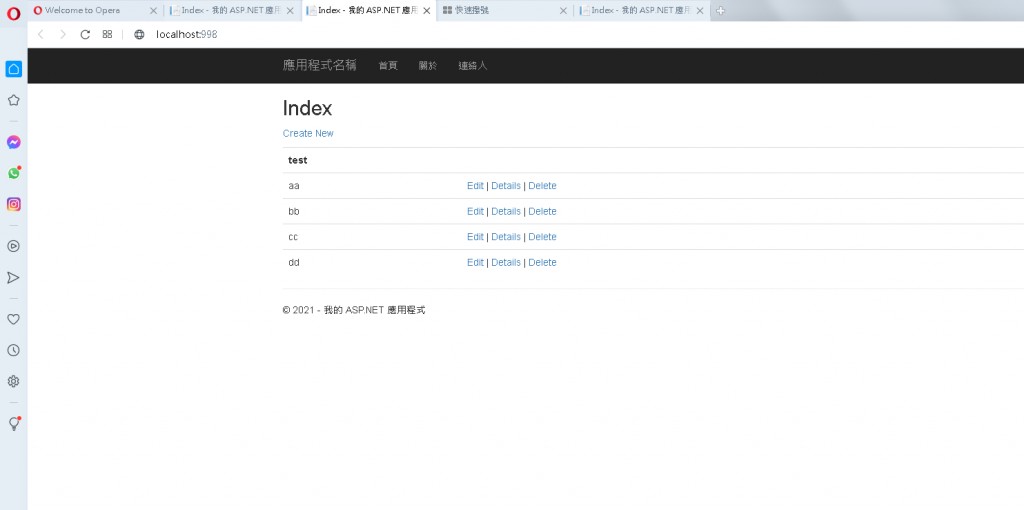Edit the cc row
This screenshot has width=1024, height=510.
475,236
